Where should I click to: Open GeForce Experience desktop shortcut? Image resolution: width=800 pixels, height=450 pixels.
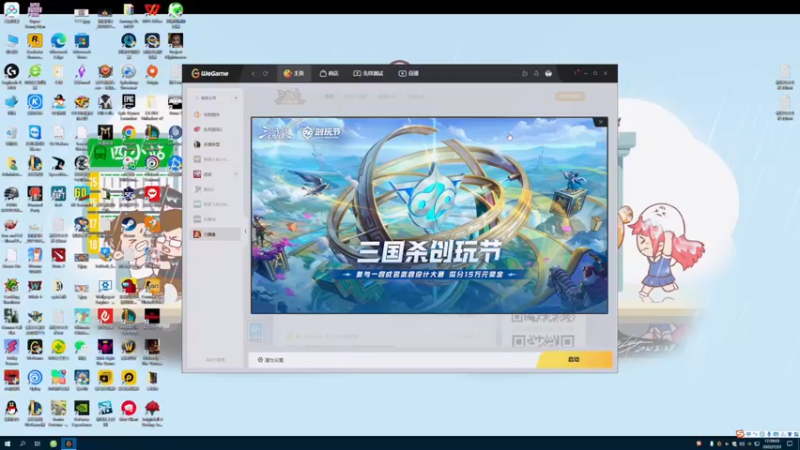82,413
